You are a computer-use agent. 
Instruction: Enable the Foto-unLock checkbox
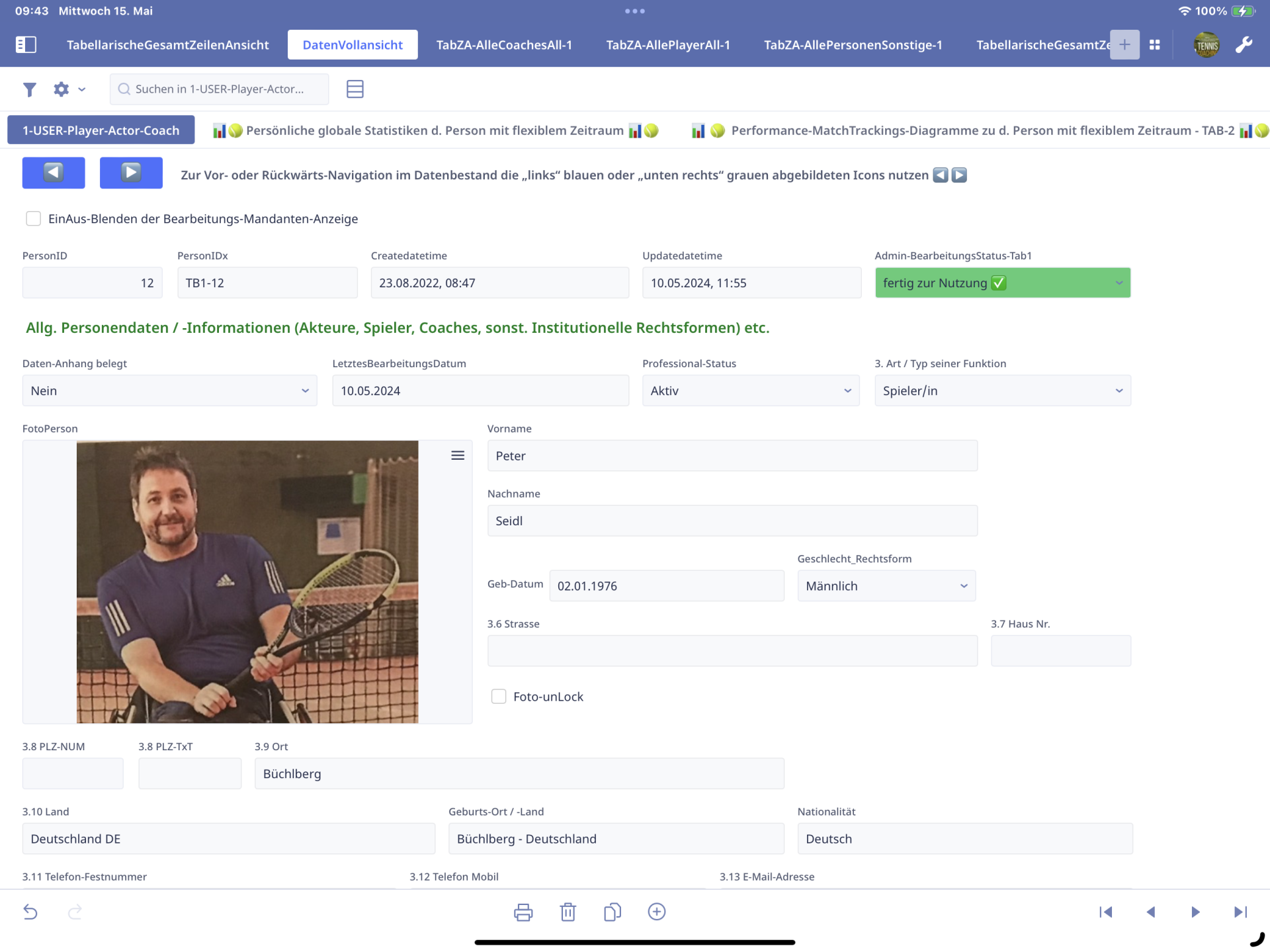(499, 696)
